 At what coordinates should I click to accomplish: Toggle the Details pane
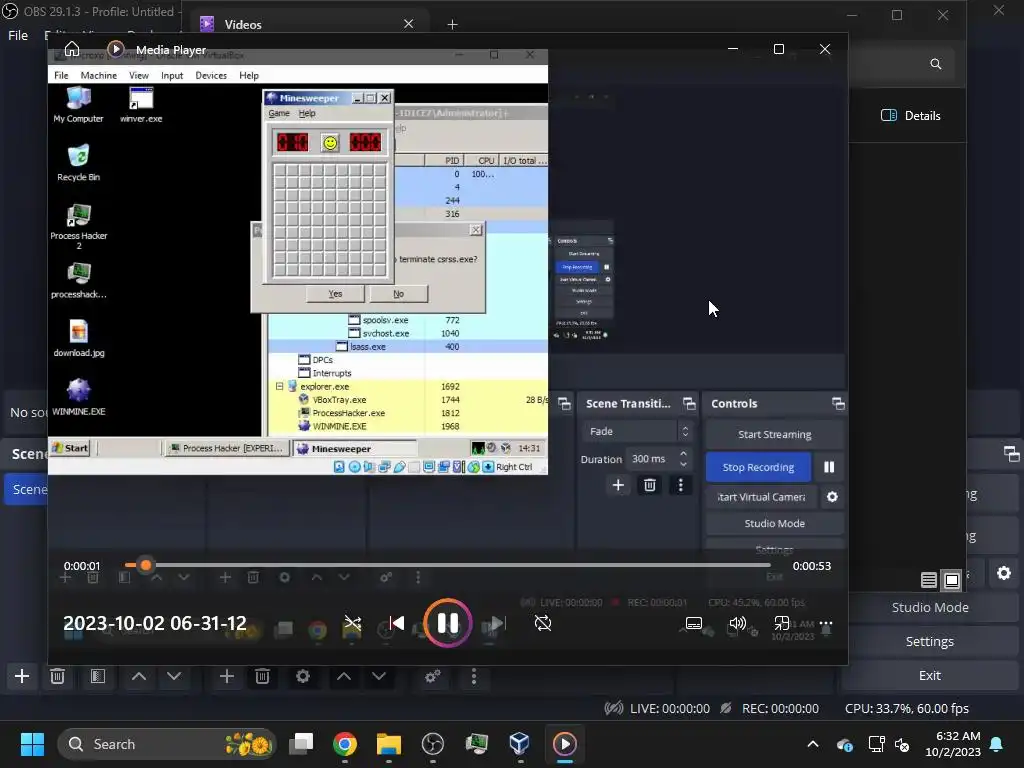pyautogui.click(x=911, y=116)
